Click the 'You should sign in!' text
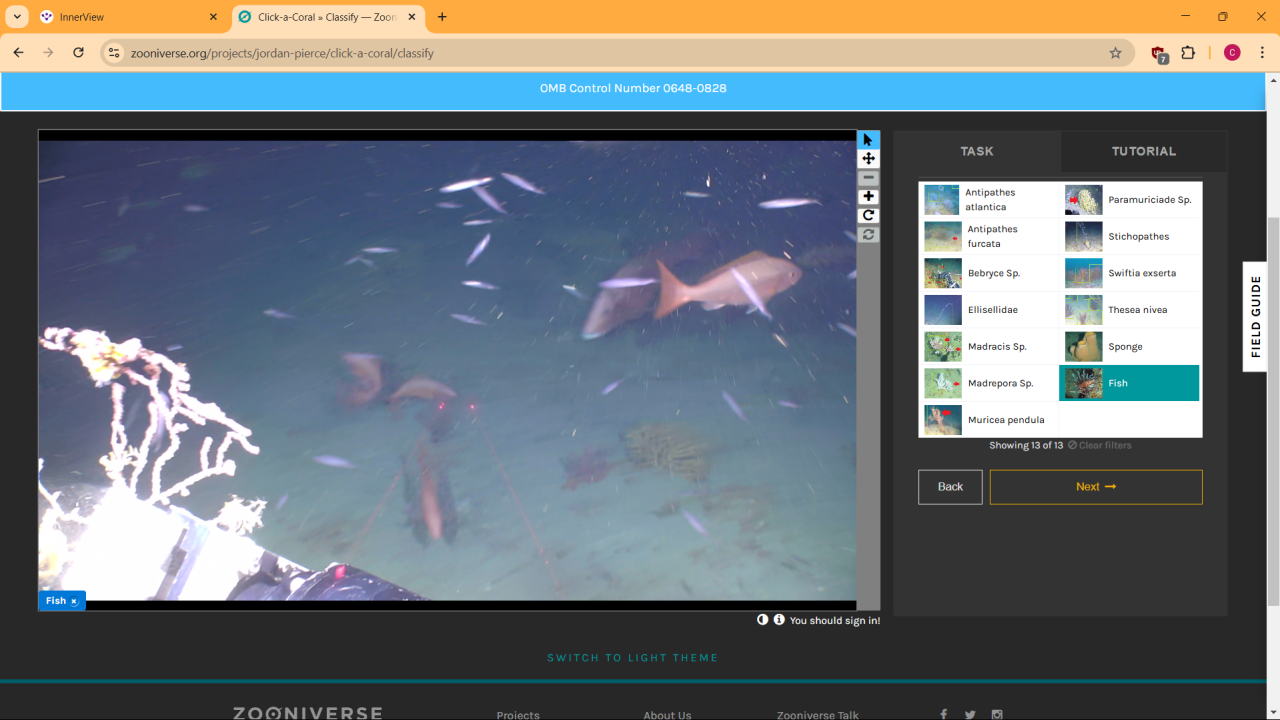 click(835, 621)
